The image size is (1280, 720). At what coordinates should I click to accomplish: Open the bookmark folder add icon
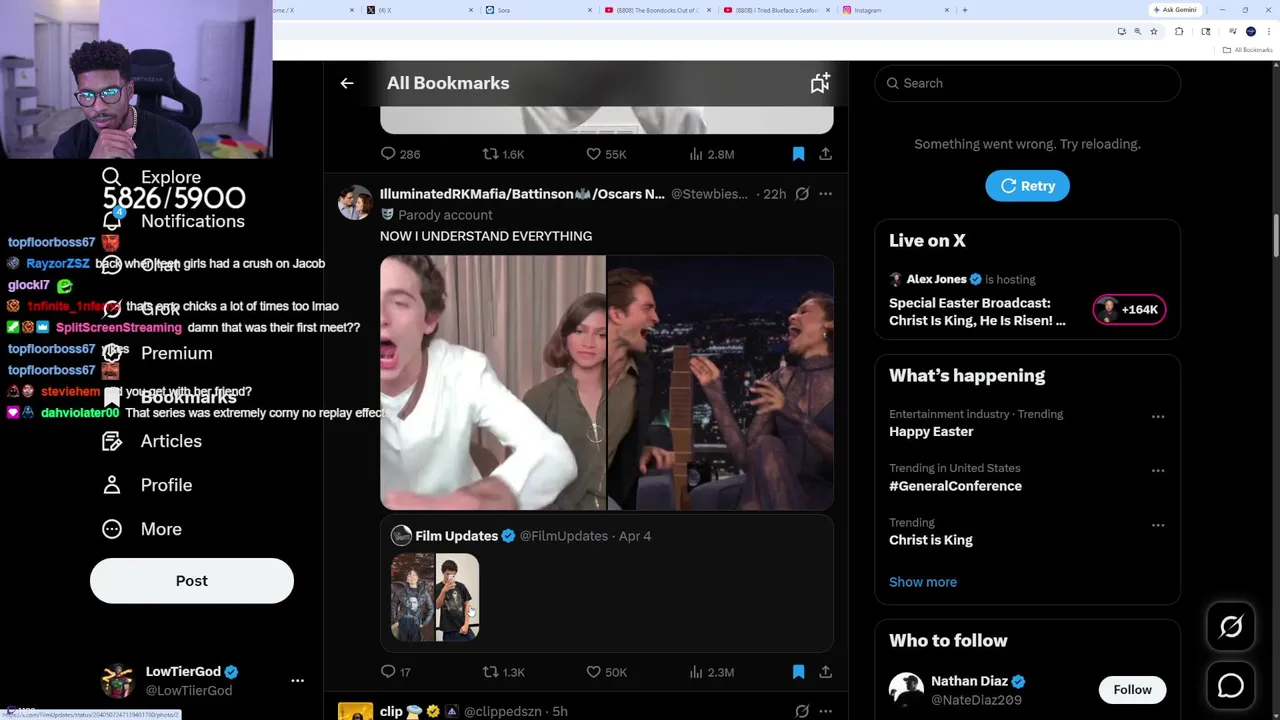pos(820,83)
